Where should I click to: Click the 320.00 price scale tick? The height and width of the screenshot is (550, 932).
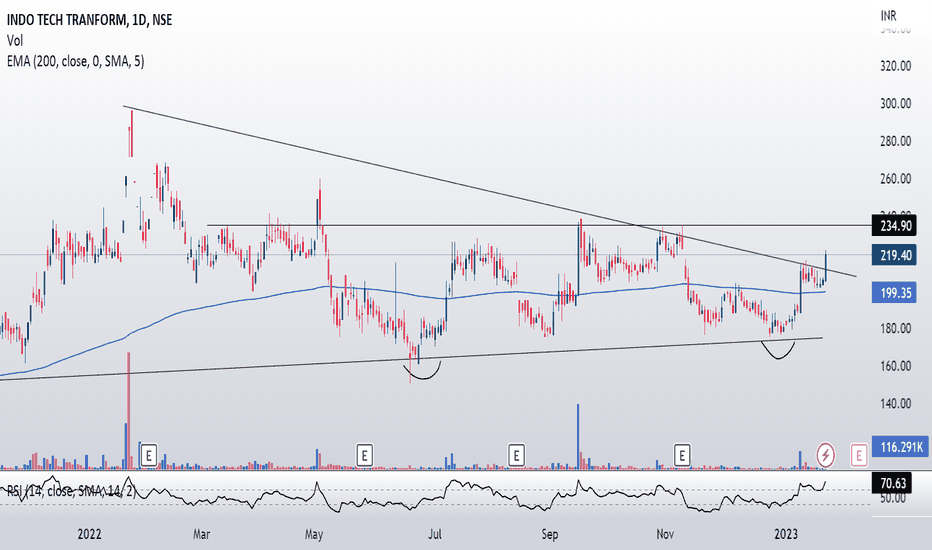tap(896, 66)
